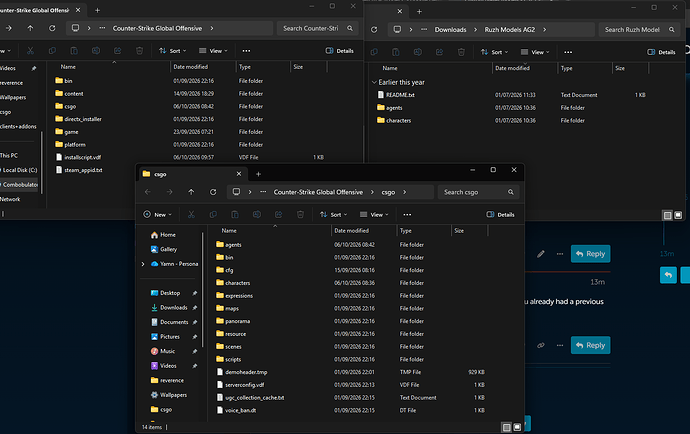Go back in csgo window navigation
This screenshot has height=434, width=690.
tap(148, 192)
